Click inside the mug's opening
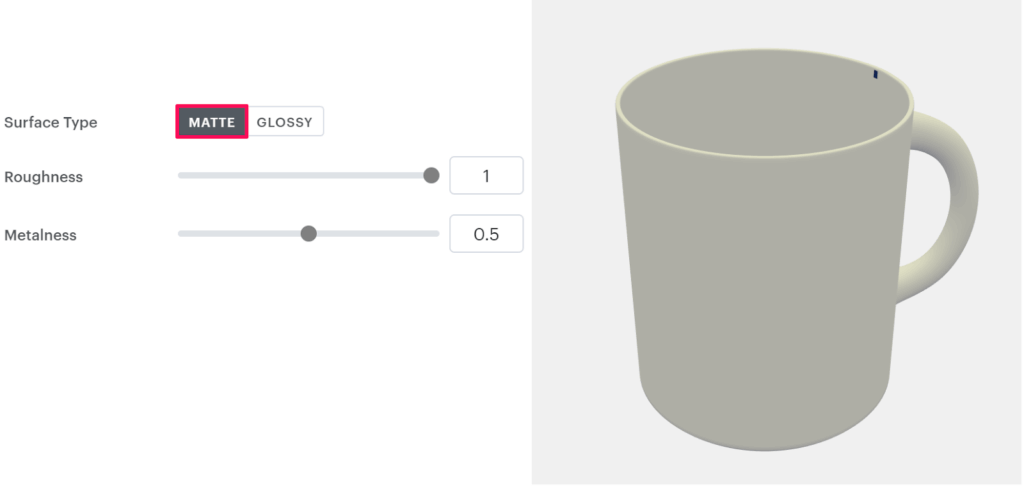 point(765,105)
